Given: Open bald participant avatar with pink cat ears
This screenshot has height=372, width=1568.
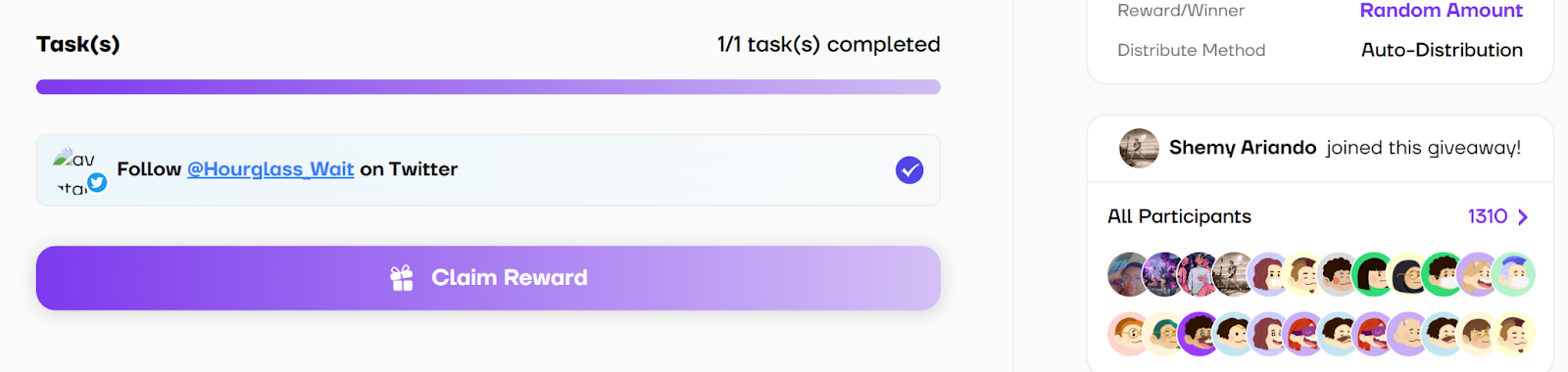Looking at the screenshot, I should pyautogui.click(x=1407, y=334).
